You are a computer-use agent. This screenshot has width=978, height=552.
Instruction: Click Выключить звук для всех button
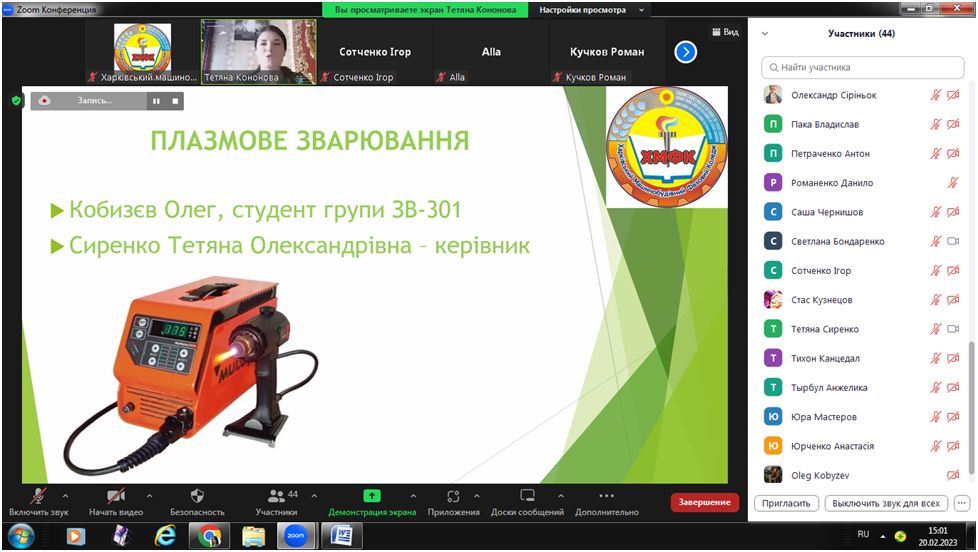click(886, 503)
